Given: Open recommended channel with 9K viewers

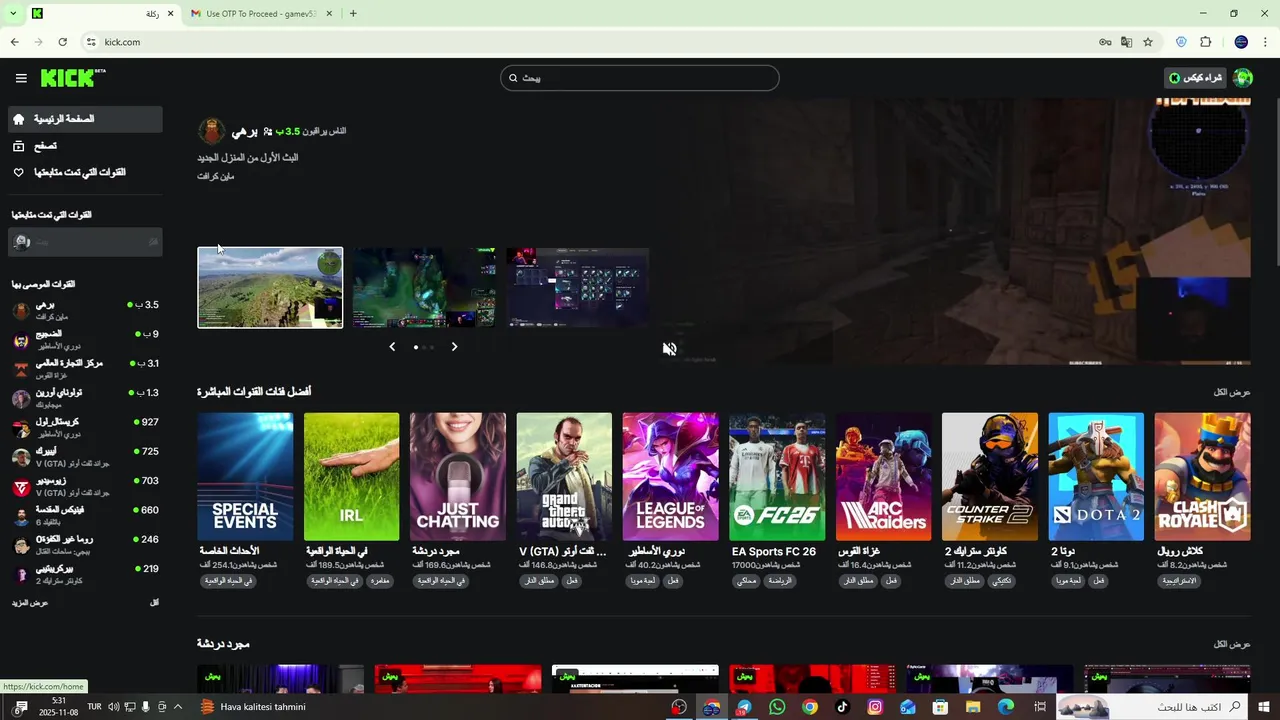Looking at the screenshot, I should [85, 339].
